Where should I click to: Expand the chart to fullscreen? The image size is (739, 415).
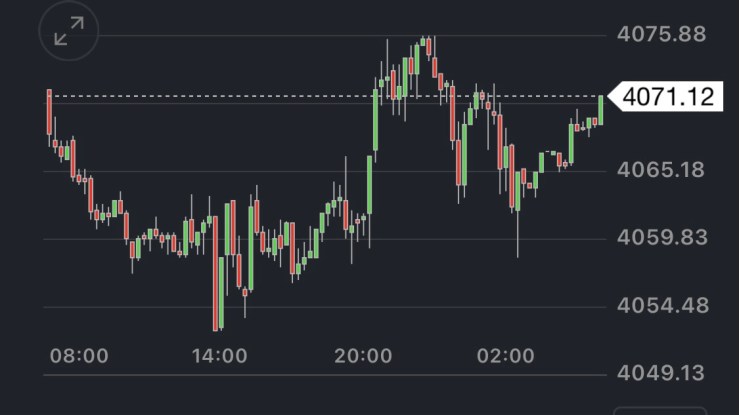point(69,34)
